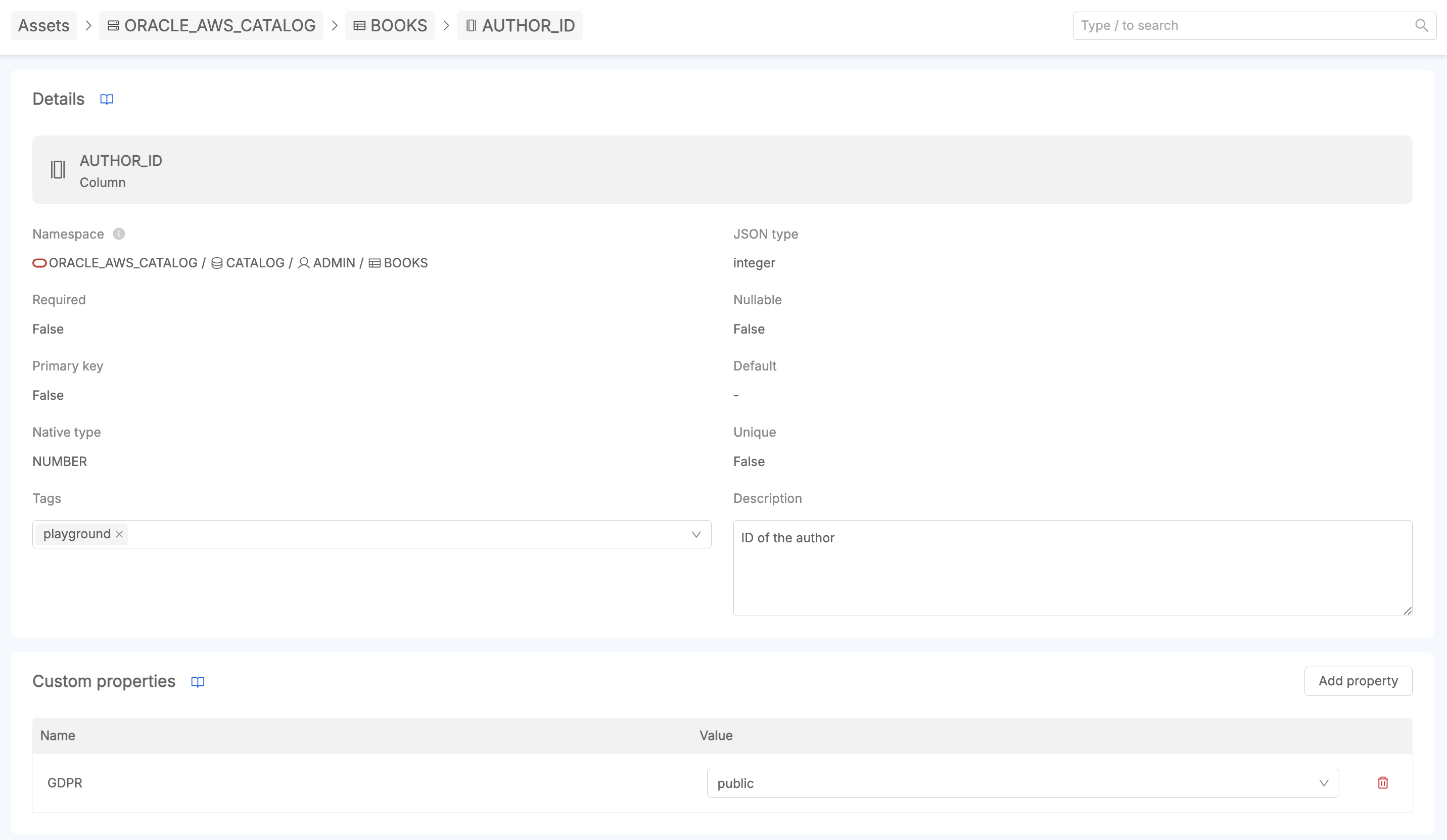Click into the Description text area
This screenshot has height=840, width=1447.
coord(1072,568)
